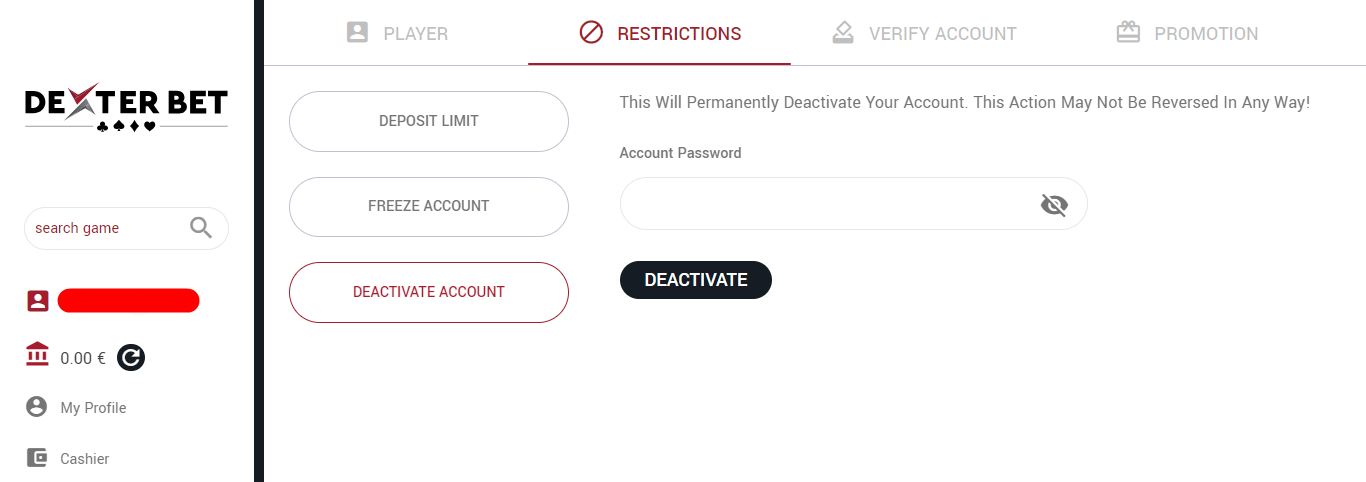Switch to the Restrictions tab

660,33
